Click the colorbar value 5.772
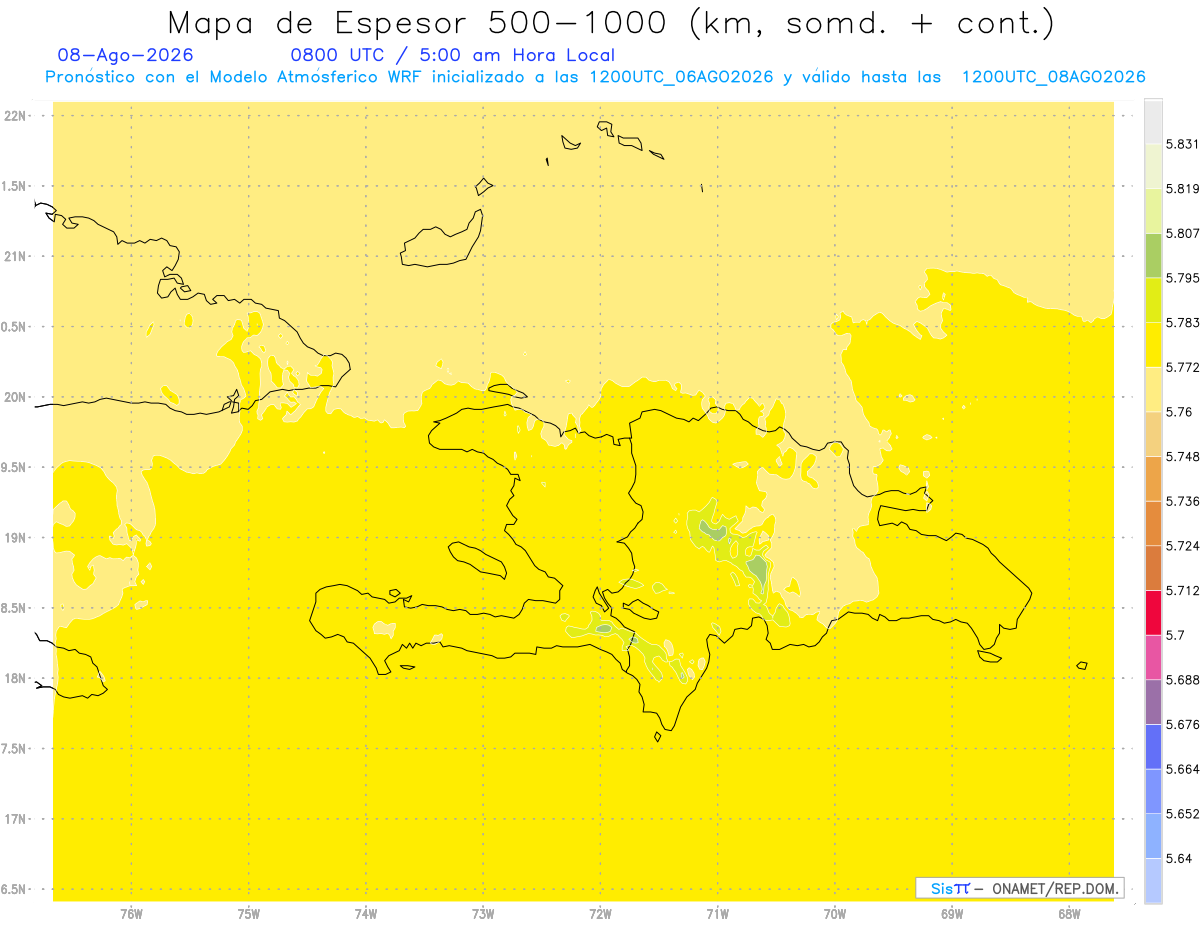Viewport: 1200px width, 927px height. (x=1183, y=367)
